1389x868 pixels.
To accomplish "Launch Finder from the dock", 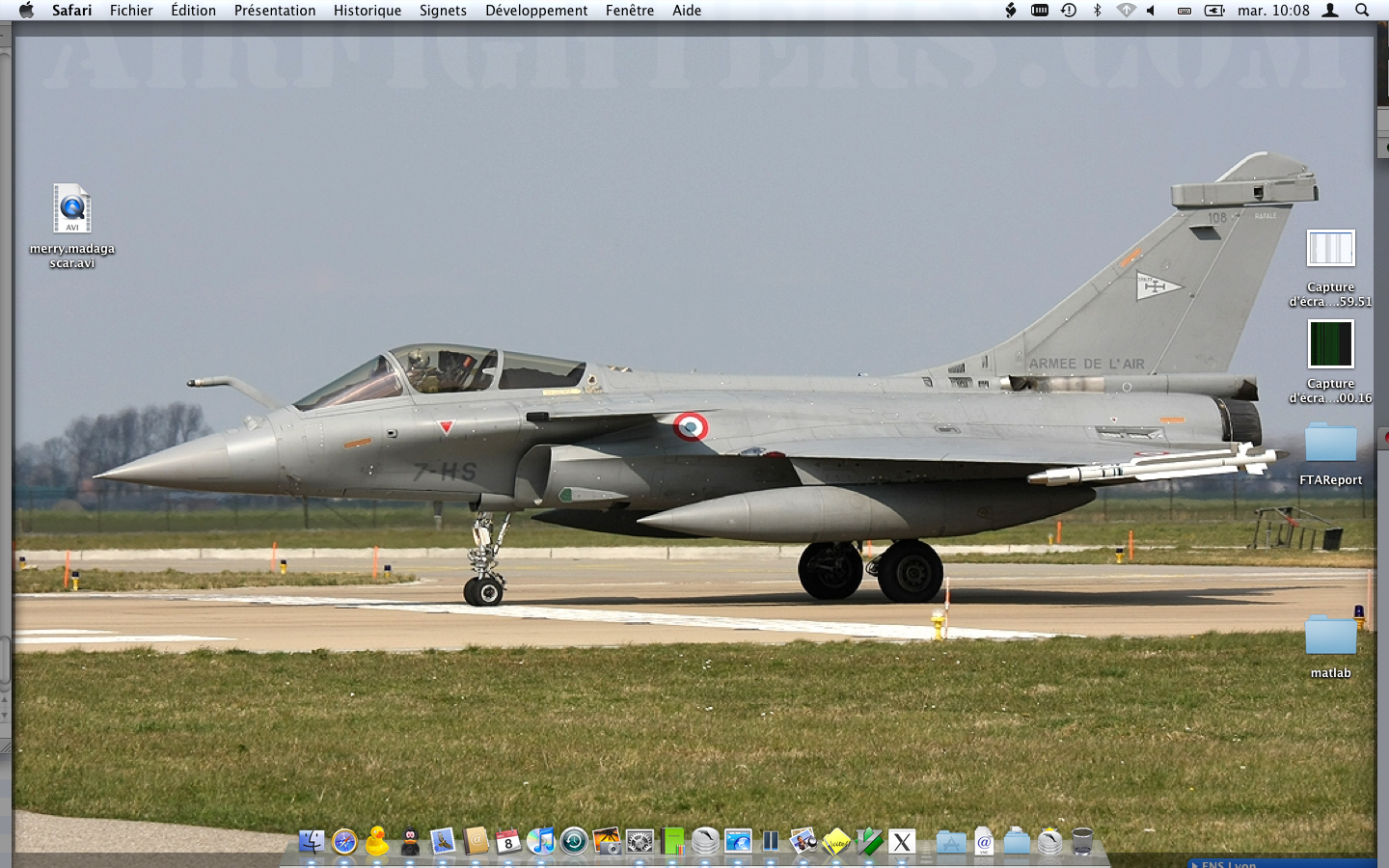I will point(311,842).
